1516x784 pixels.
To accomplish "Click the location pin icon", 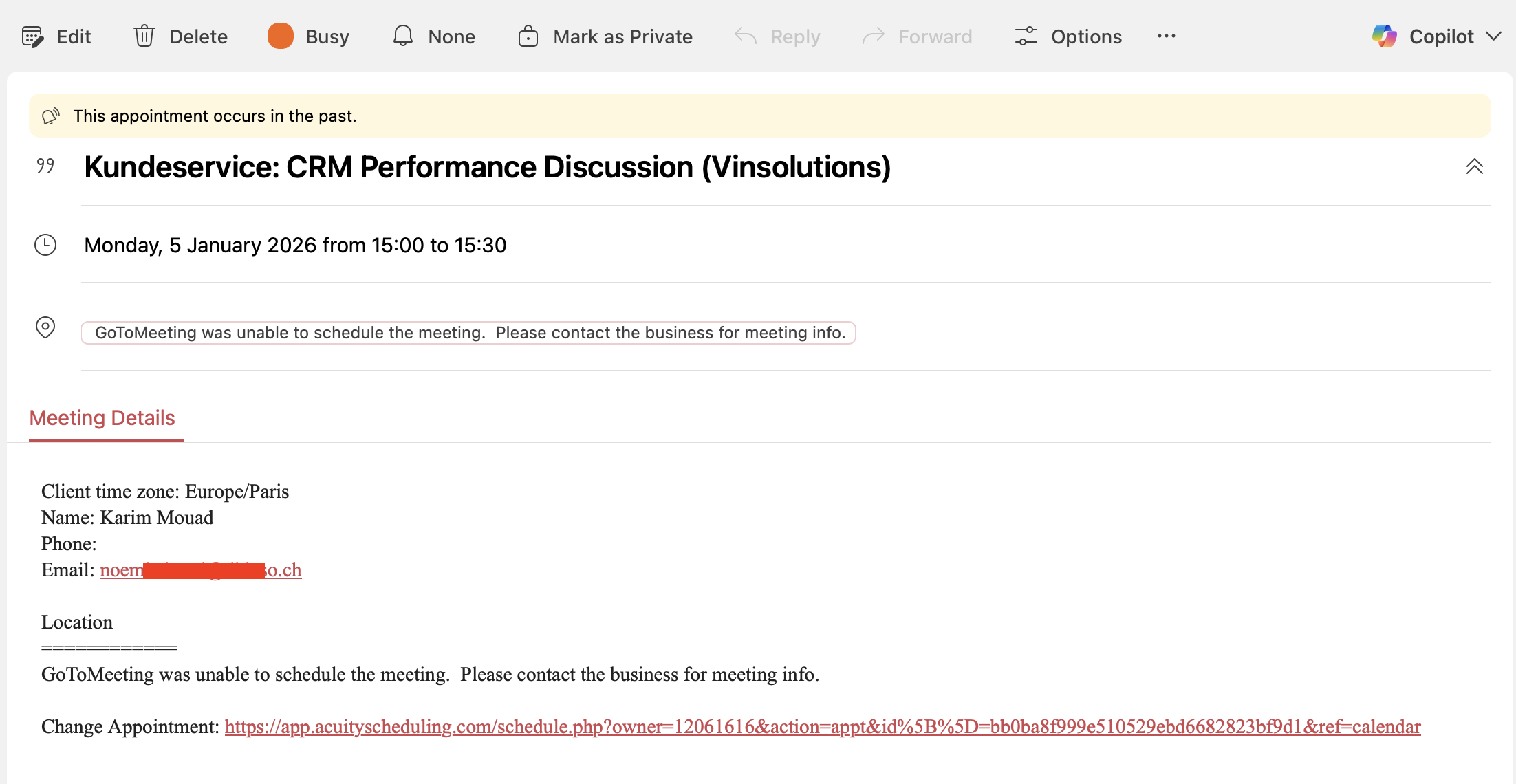I will click(45, 327).
